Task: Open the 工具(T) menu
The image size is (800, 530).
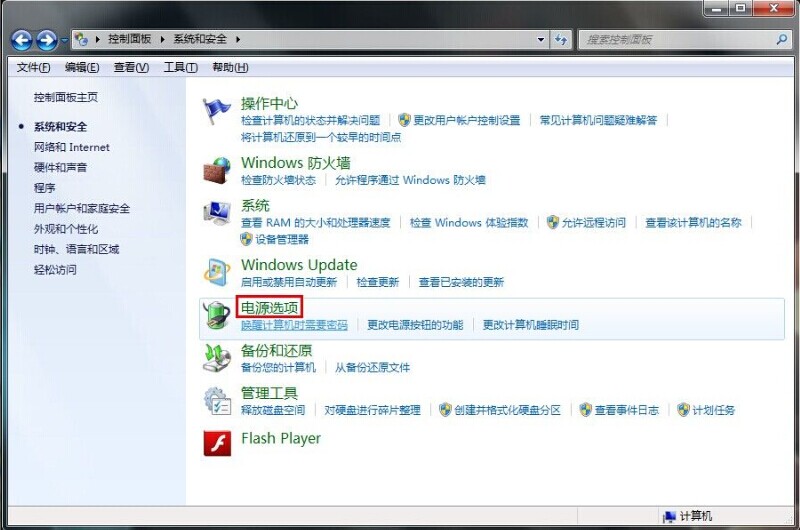Action: pos(180,67)
